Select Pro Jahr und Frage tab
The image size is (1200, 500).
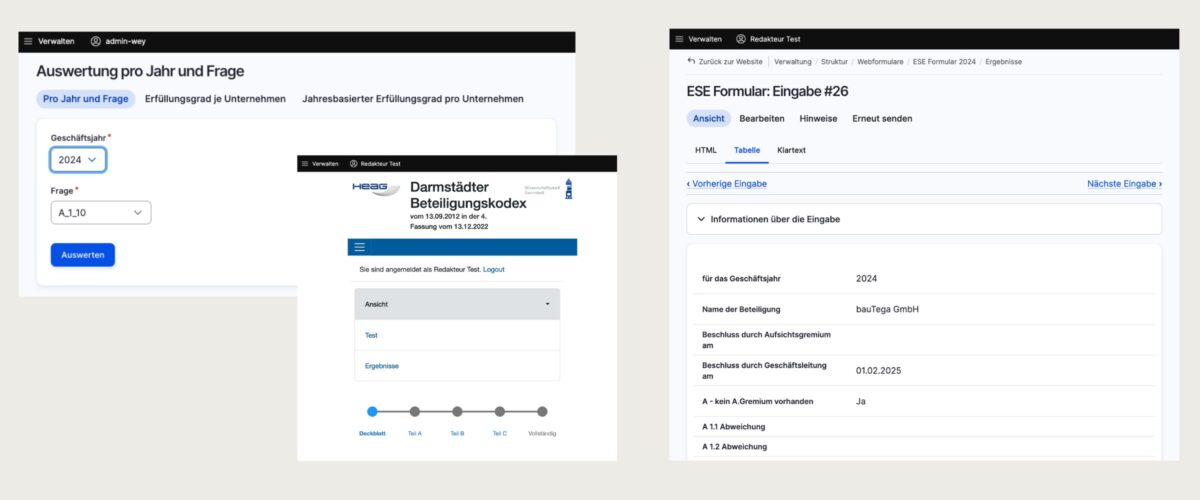pos(86,99)
